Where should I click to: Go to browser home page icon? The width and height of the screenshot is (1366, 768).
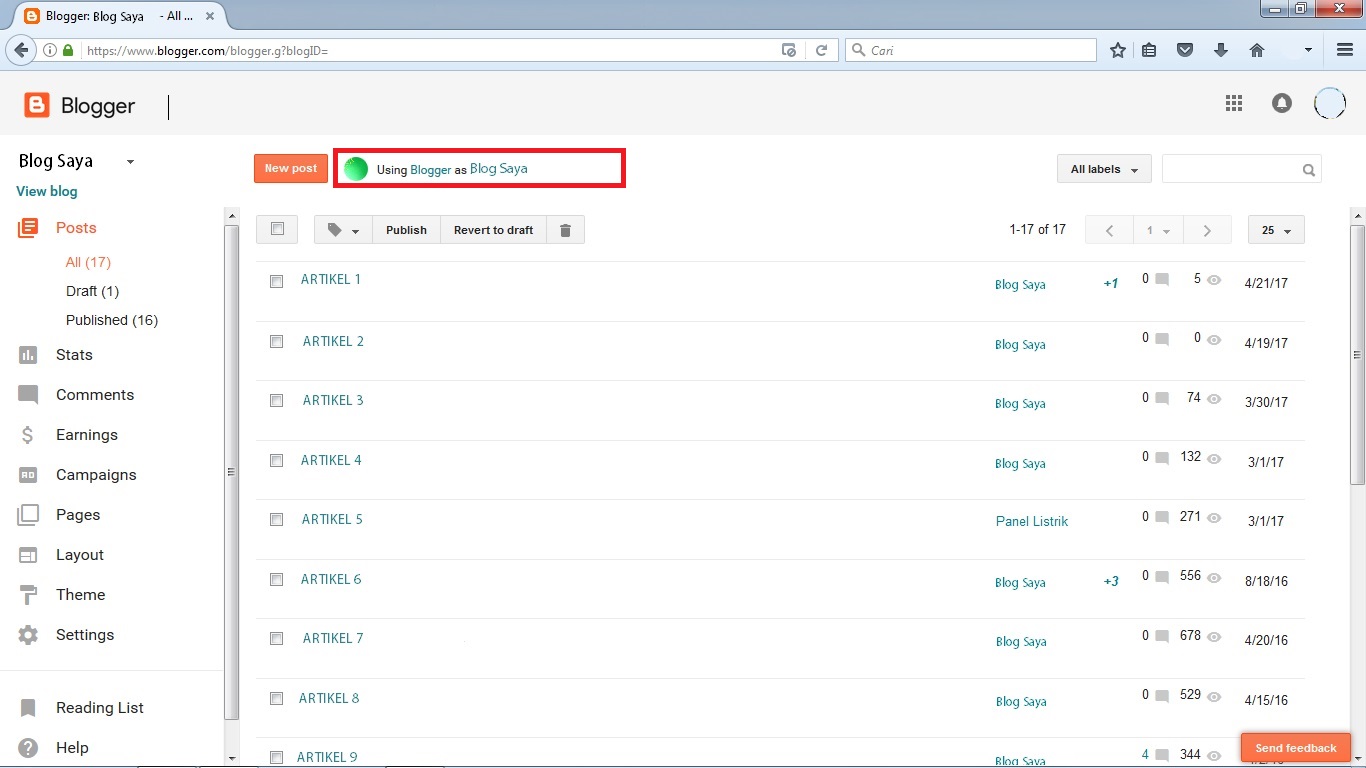coord(1257,50)
